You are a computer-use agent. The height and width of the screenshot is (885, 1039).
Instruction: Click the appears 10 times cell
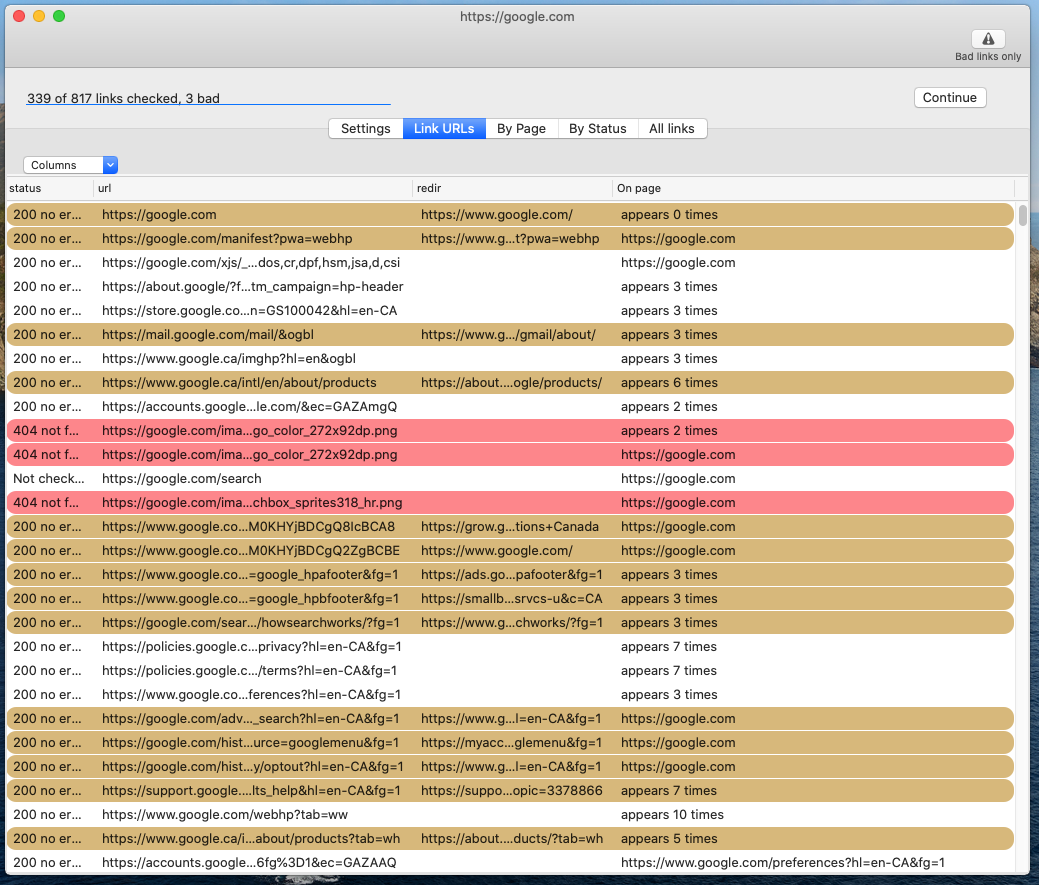[672, 815]
